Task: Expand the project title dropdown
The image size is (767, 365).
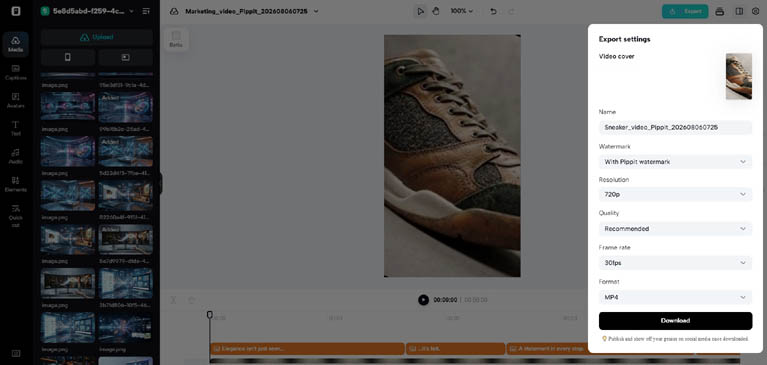Action: tap(316, 11)
